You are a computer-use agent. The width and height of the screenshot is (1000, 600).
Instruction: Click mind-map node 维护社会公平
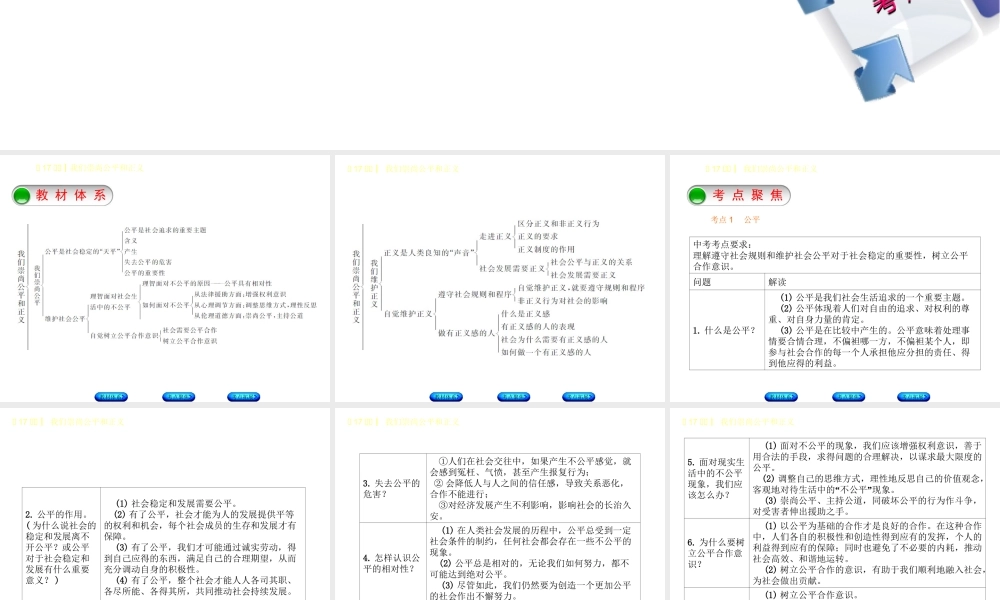pos(64,319)
